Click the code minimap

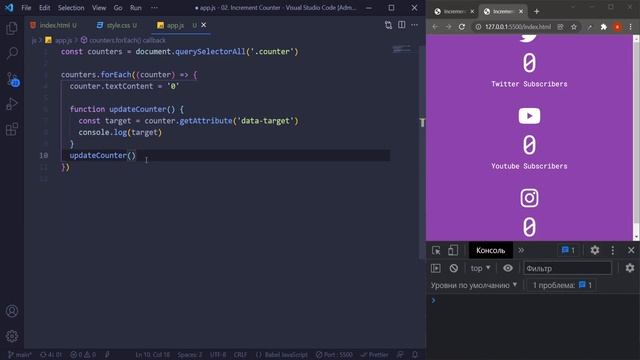tap(402, 49)
